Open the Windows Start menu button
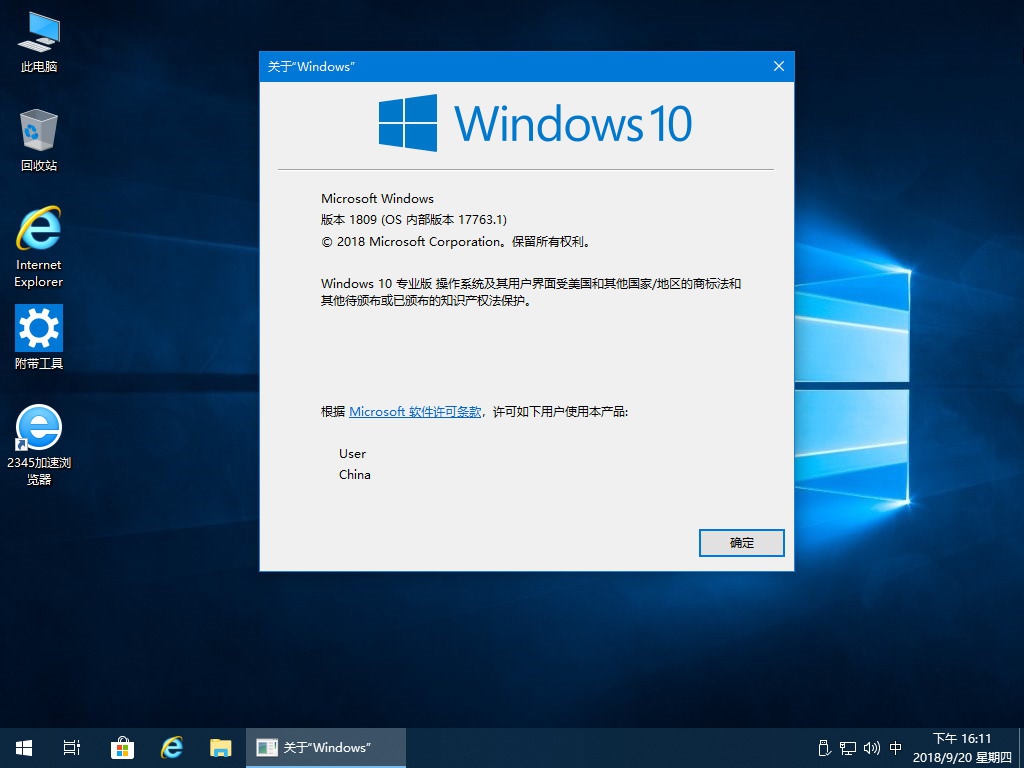1024x768 pixels. [24, 748]
